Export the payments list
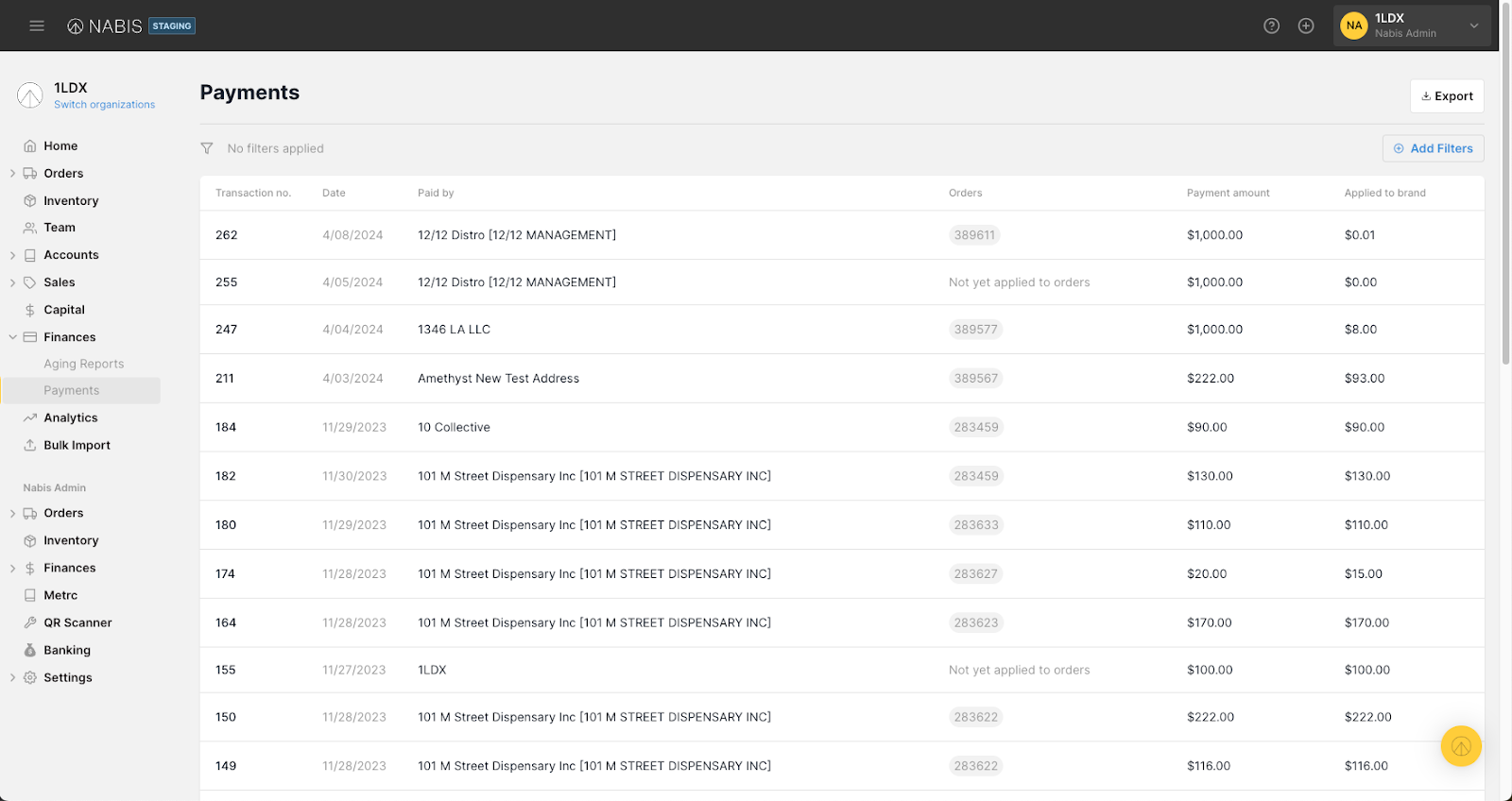The image size is (1512, 801). [x=1446, y=96]
